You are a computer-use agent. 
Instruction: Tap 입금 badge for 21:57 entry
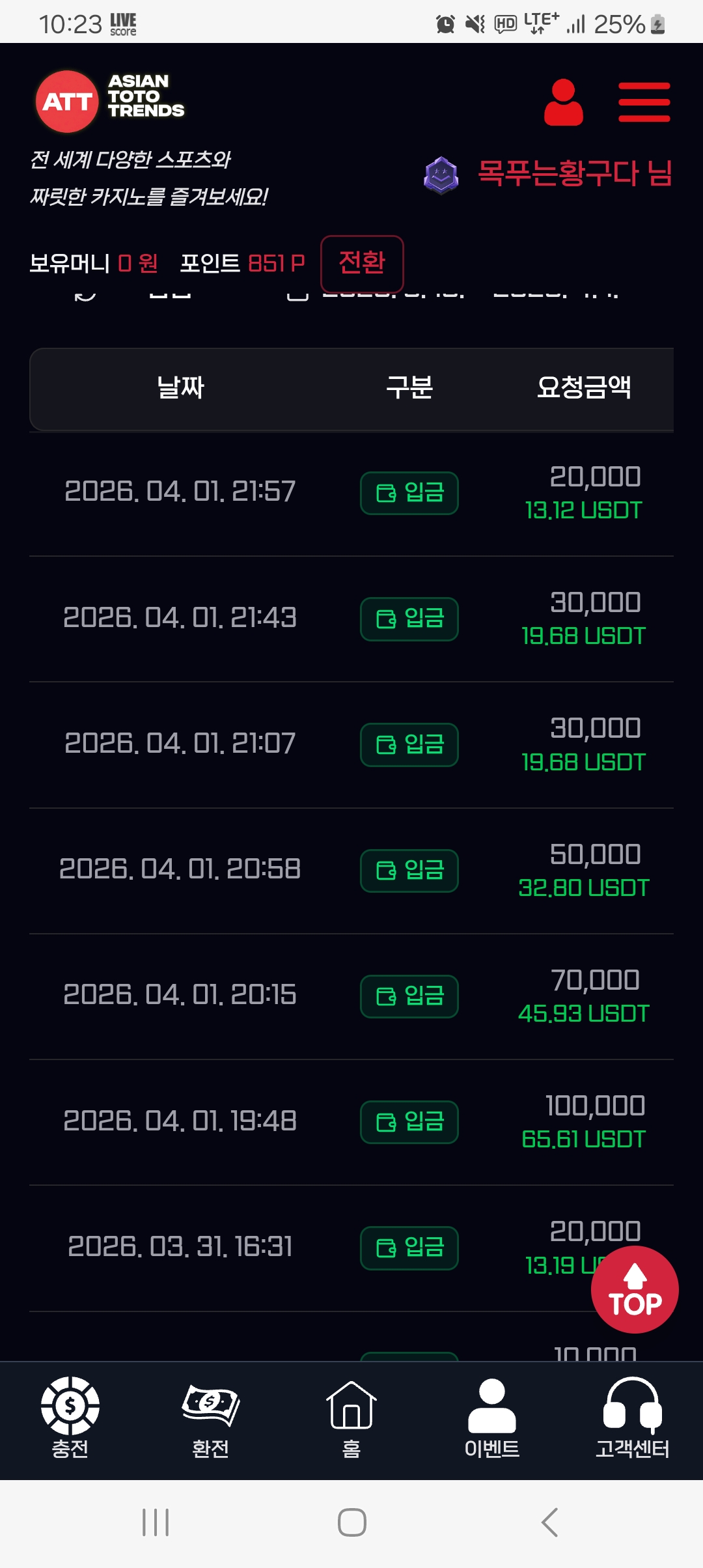click(x=409, y=493)
